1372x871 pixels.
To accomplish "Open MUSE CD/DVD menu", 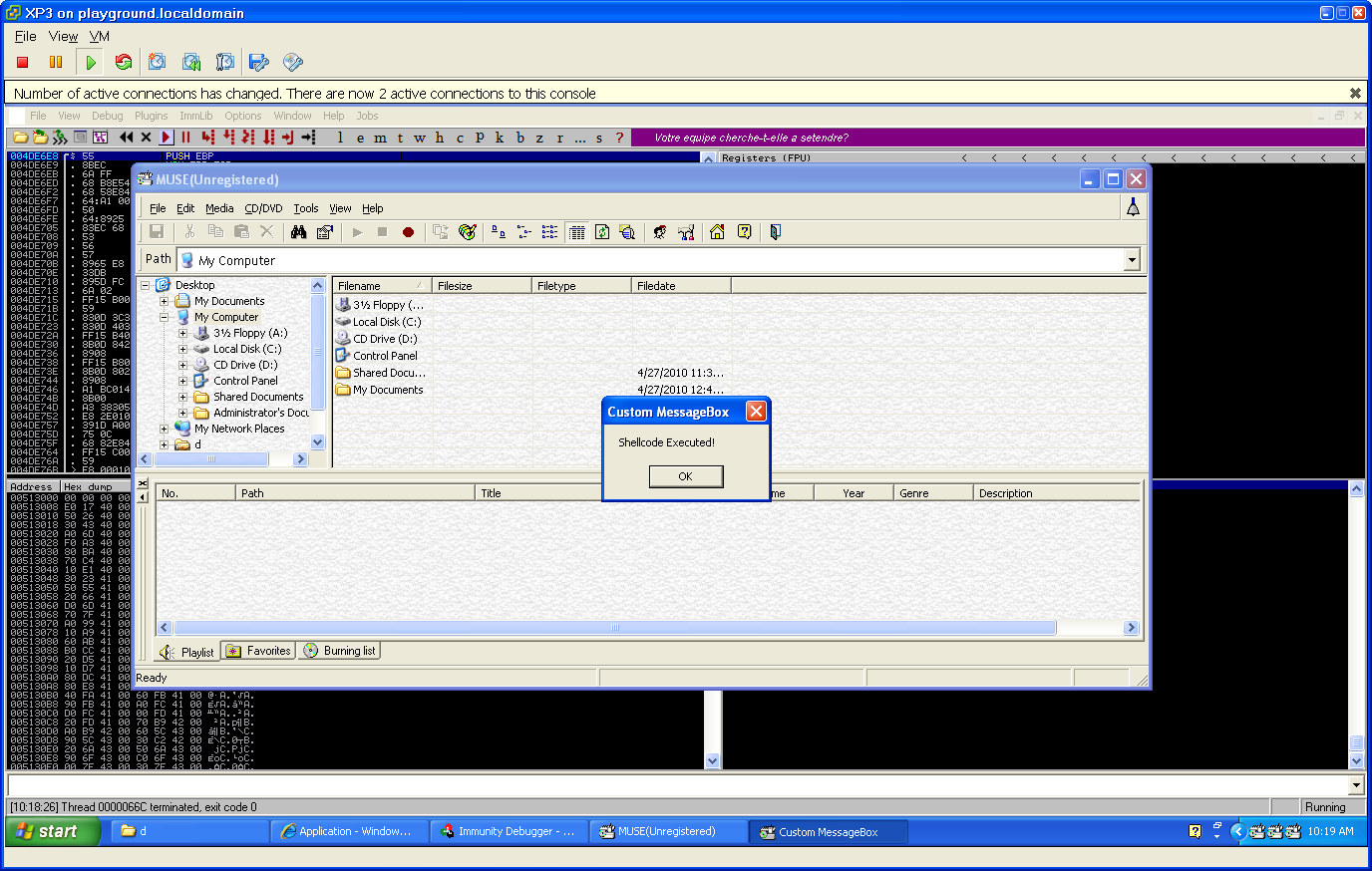I will click(263, 208).
